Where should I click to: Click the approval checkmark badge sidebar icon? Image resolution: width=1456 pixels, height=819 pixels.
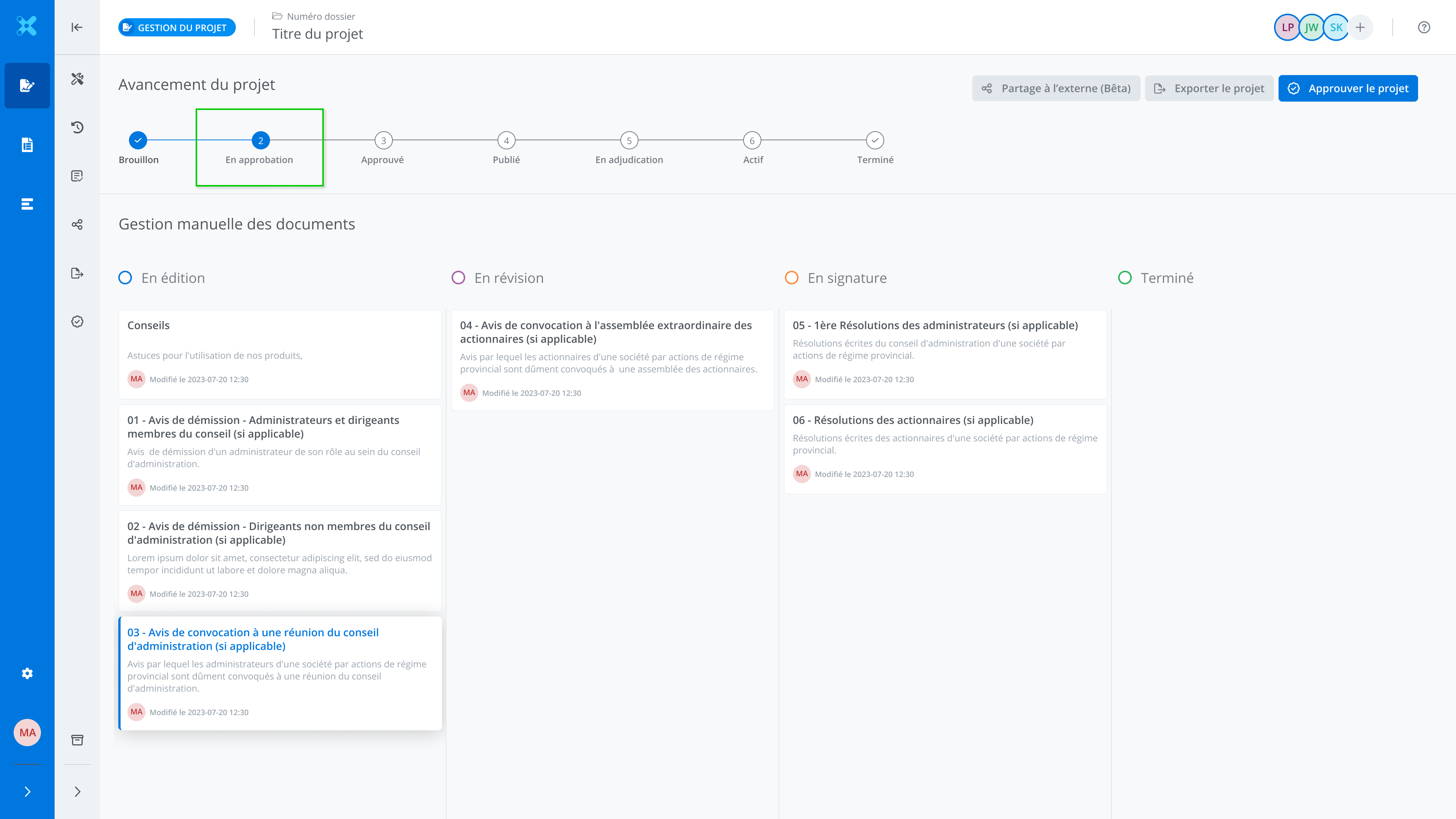pyautogui.click(x=77, y=322)
